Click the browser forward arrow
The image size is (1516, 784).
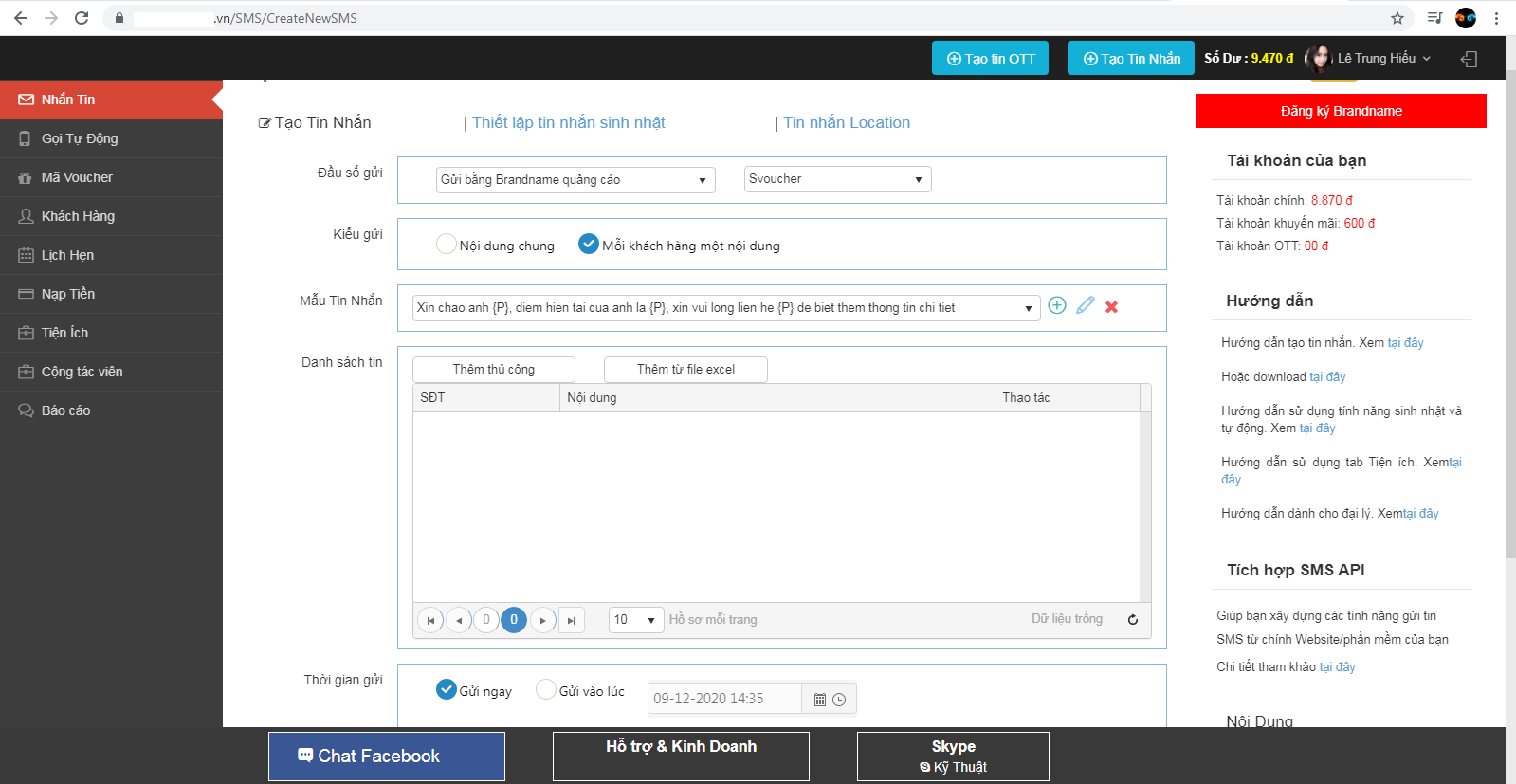coord(51,18)
